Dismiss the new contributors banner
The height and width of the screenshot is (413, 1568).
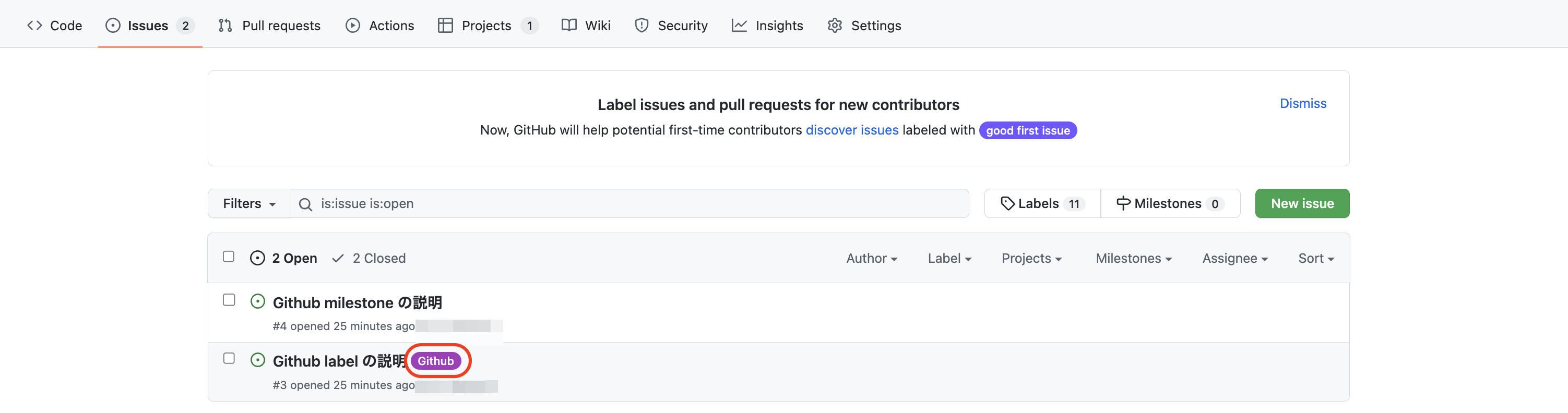click(x=1303, y=103)
